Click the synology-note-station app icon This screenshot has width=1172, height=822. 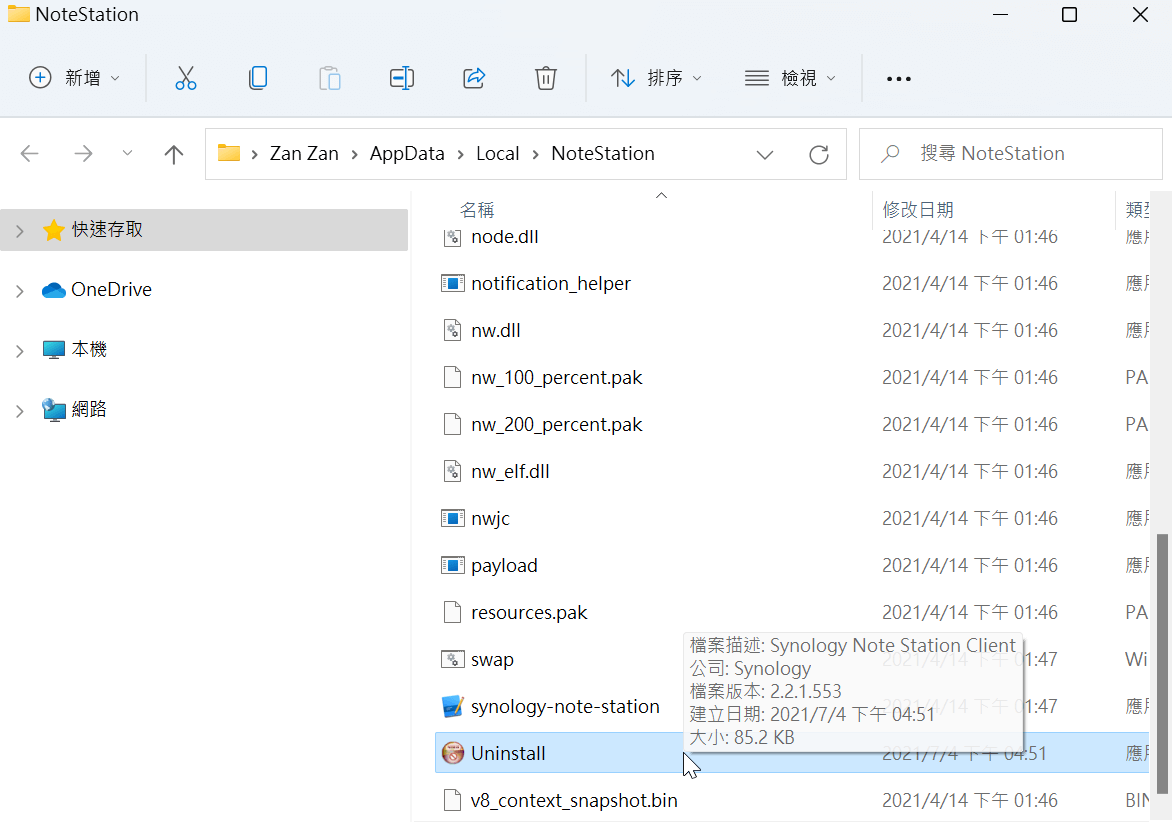click(452, 706)
